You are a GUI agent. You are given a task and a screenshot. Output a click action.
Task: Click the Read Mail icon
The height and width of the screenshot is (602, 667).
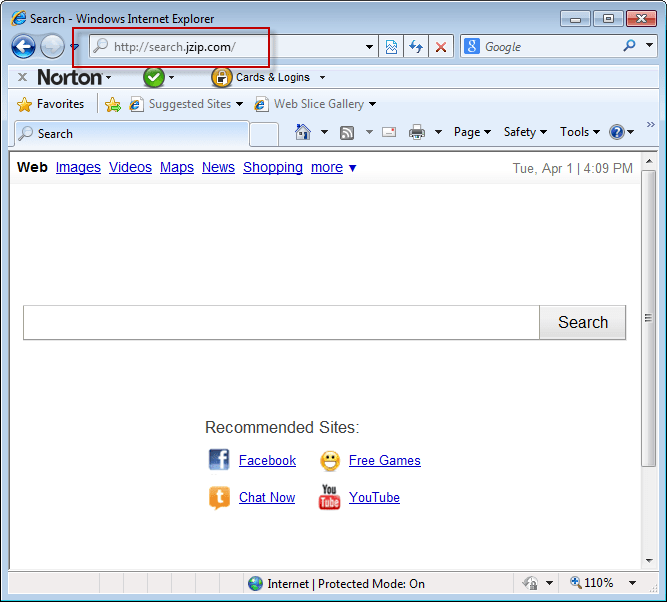(x=389, y=132)
